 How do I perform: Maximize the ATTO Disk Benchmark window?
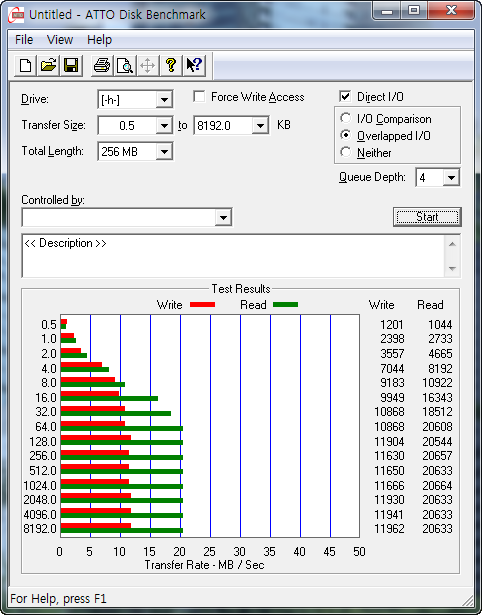[x=414, y=11]
